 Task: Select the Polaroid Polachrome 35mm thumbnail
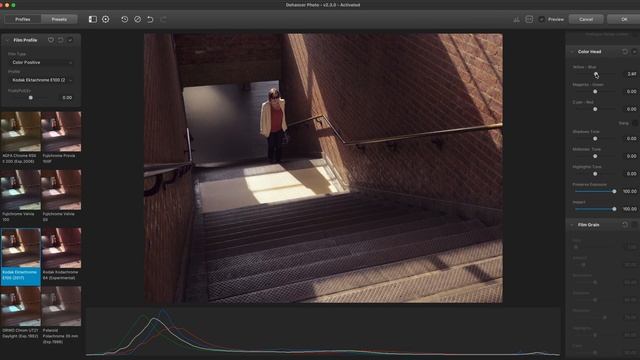pyautogui.click(x=61, y=306)
